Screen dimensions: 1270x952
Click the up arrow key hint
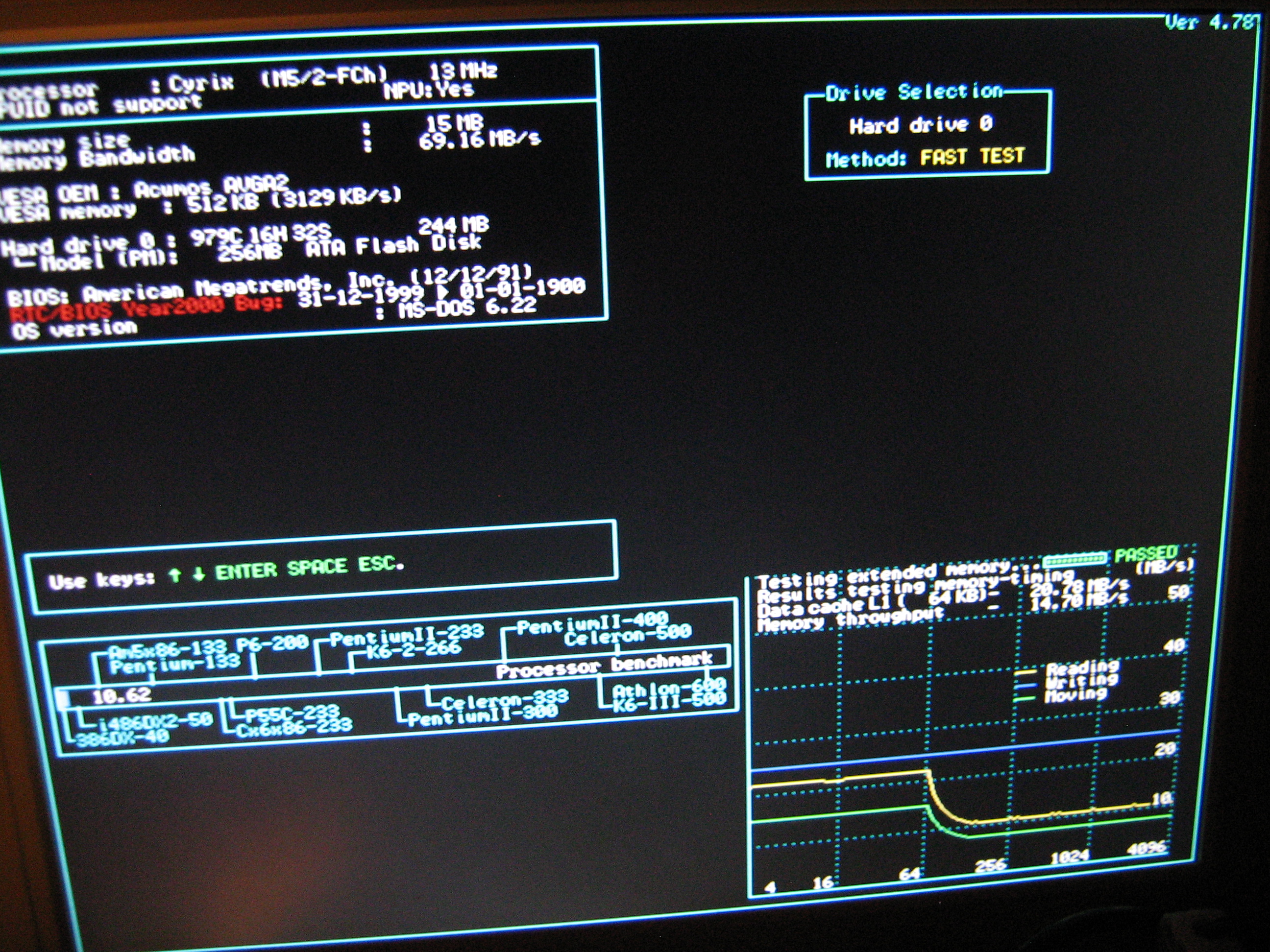[x=175, y=575]
